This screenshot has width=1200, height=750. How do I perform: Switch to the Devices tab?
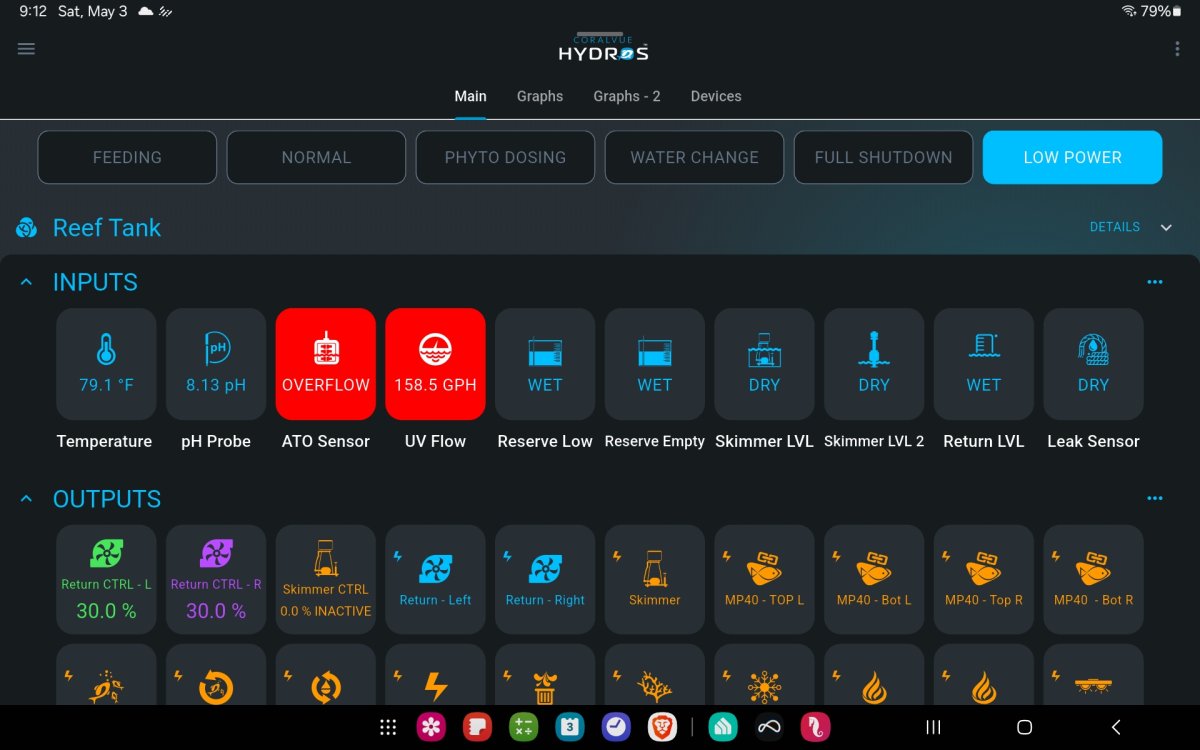pos(716,97)
